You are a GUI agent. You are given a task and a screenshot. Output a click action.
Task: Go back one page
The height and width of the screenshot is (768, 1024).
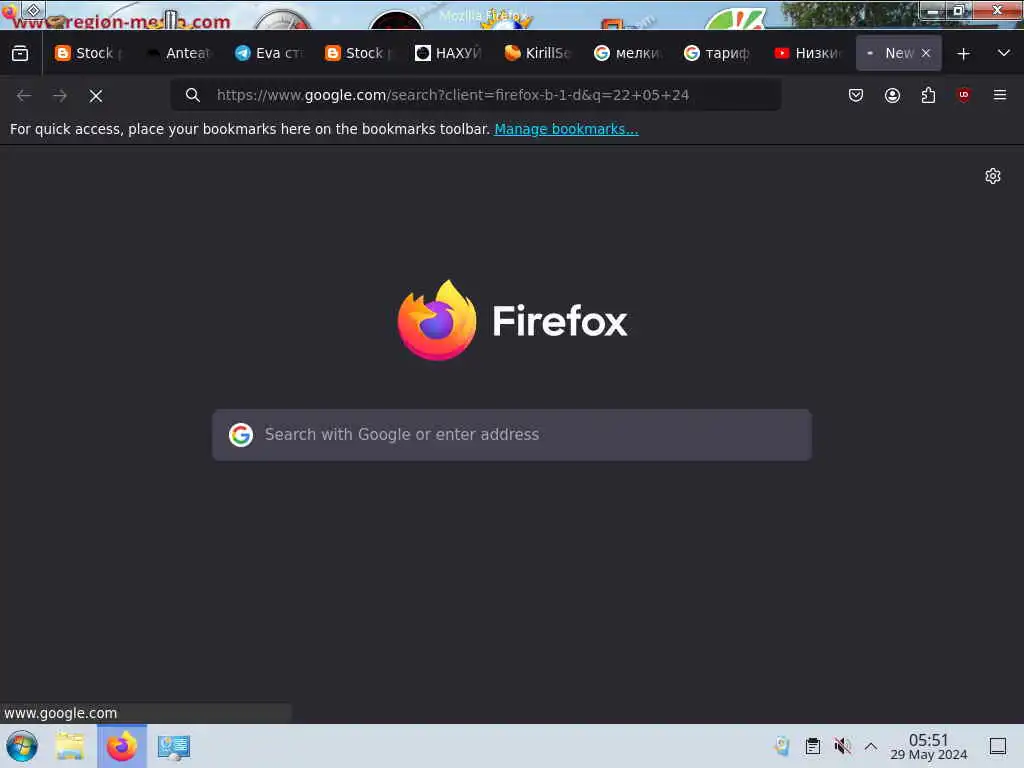tap(24, 95)
